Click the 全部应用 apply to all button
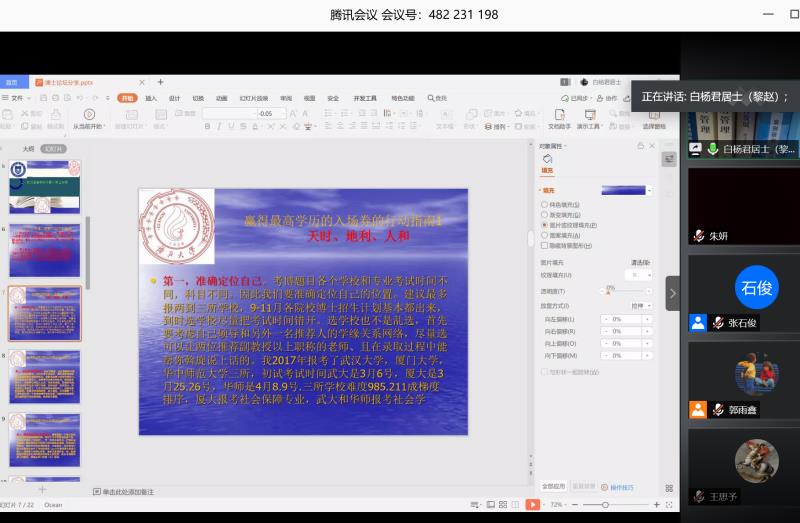The image size is (800, 523). point(554,486)
